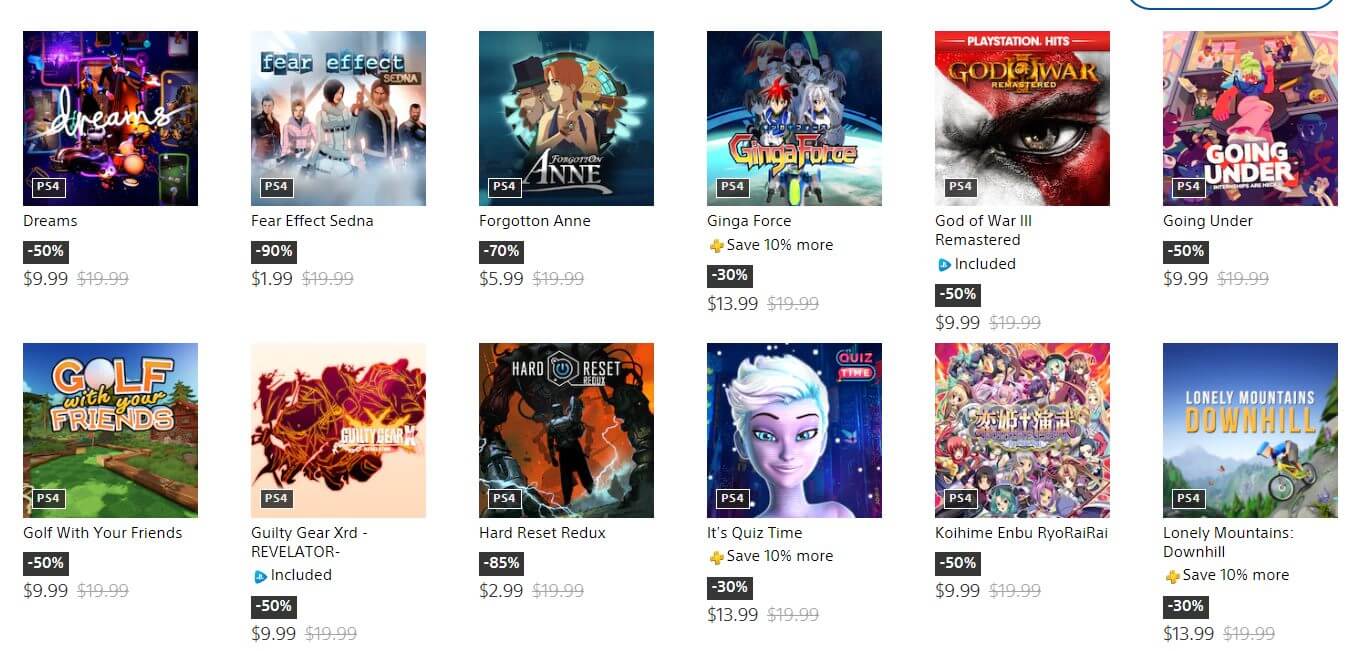Select Golf With Your Friends cover art

pos(110,430)
